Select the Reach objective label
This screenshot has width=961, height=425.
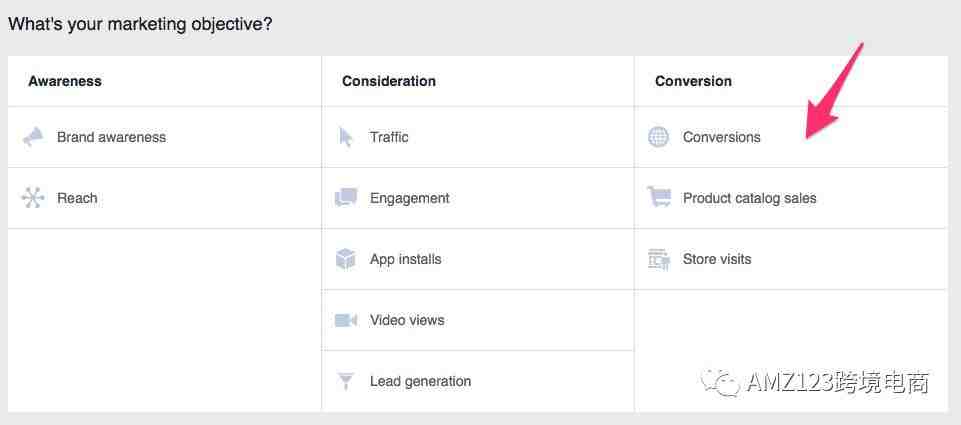77,198
